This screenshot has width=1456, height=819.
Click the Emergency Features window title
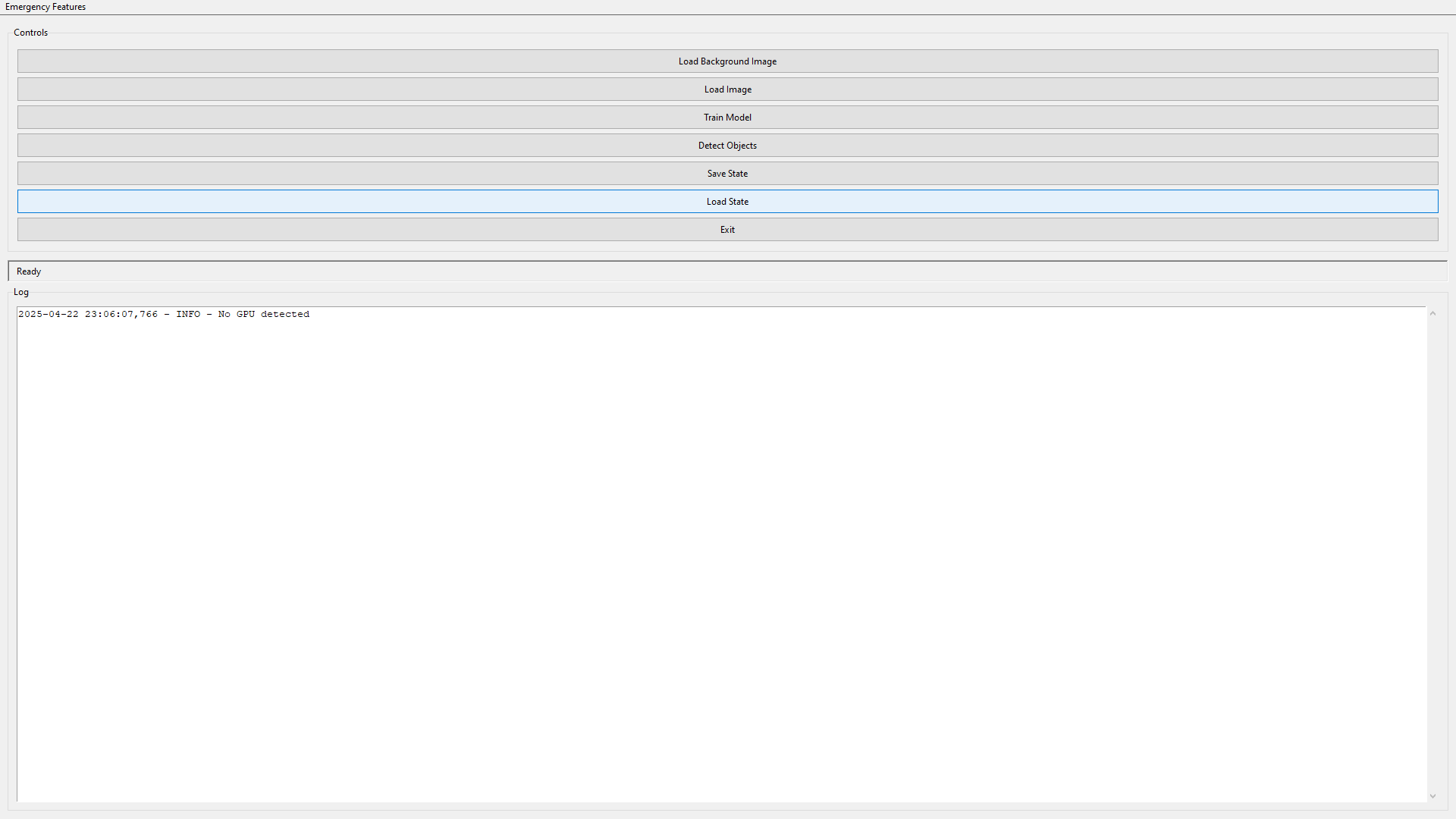45,7
